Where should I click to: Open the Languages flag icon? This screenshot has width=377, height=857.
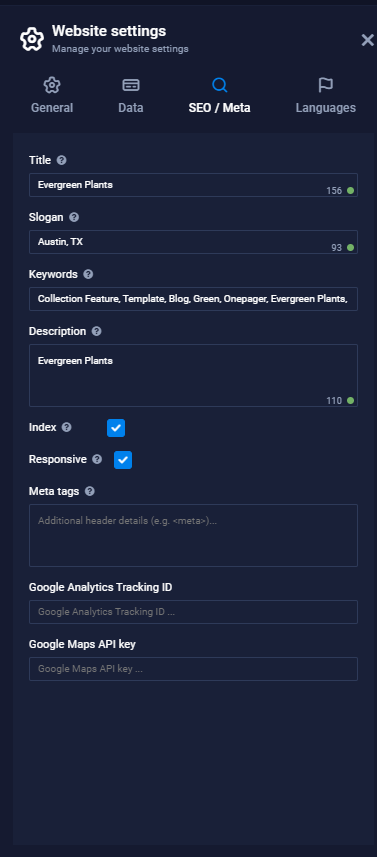(x=326, y=85)
